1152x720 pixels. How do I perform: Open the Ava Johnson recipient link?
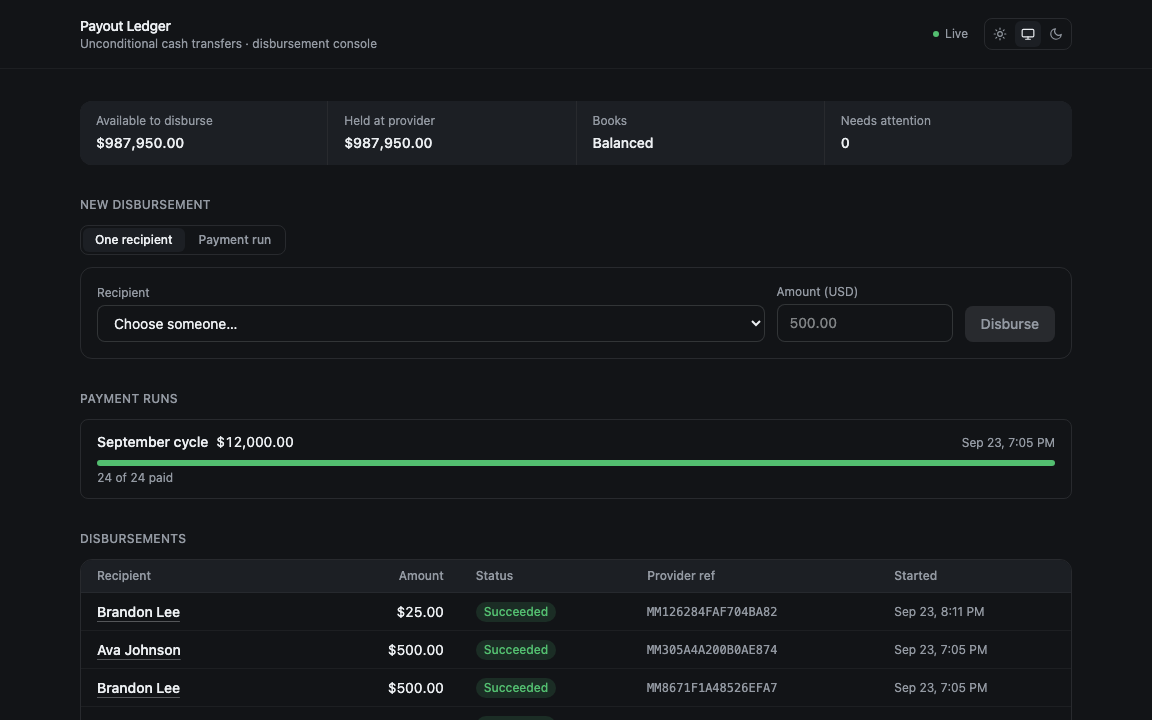pyautogui.click(x=139, y=650)
